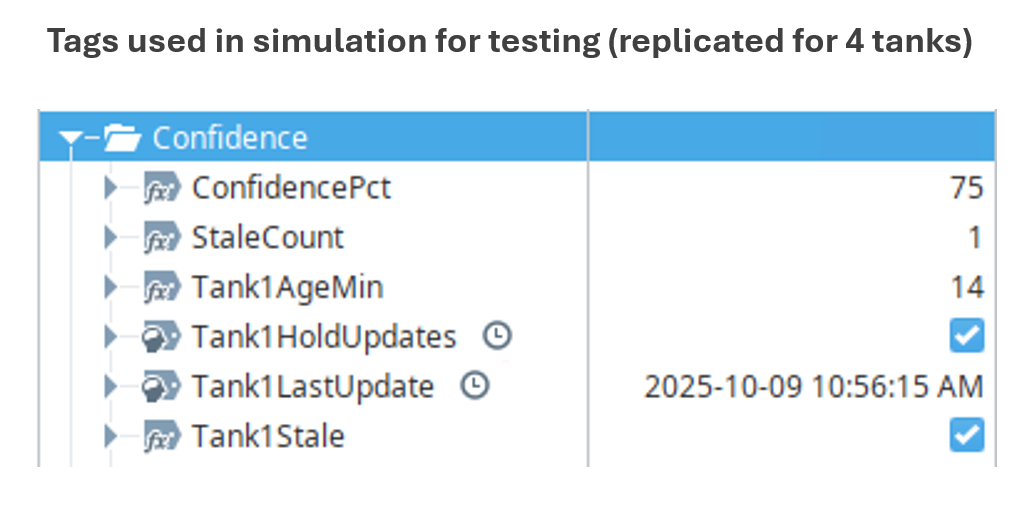Image resolution: width=1033 pixels, height=508 pixels.
Task: Uncheck the Tank1Stale value checkbox
Action: (x=968, y=435)
